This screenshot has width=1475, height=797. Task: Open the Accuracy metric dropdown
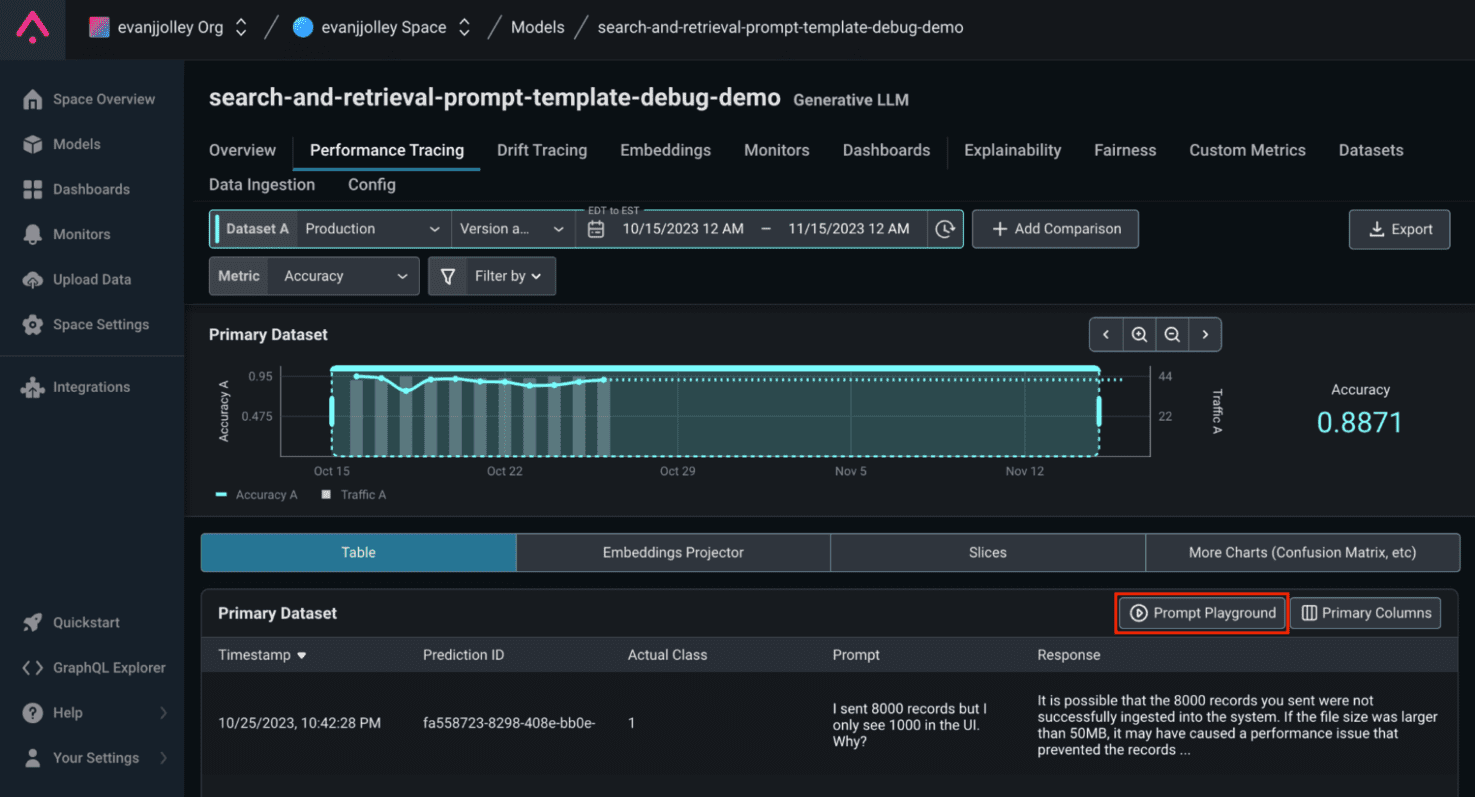click(x=342, y=276)
